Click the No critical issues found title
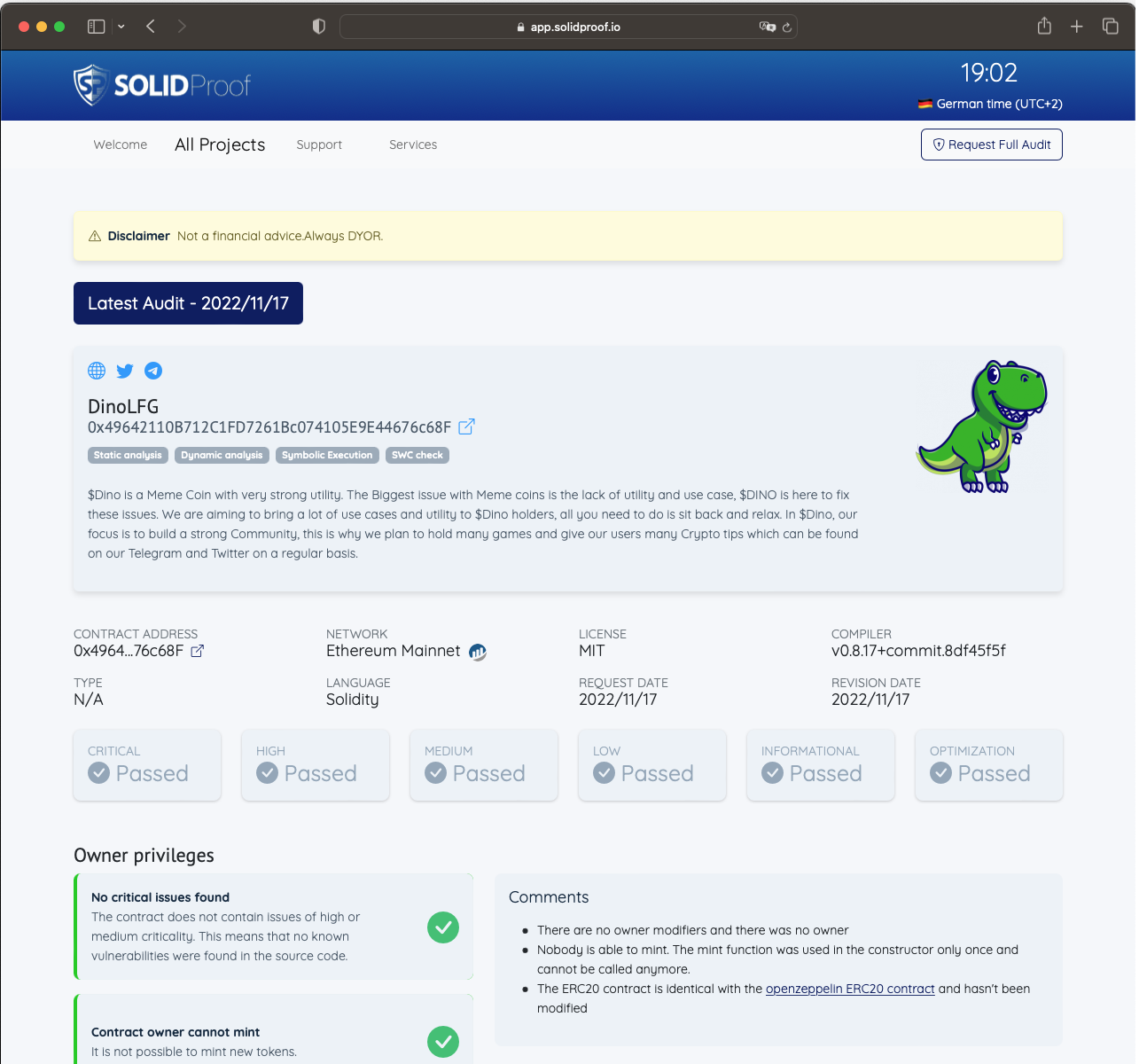Viewport: 1139px width, 1064px height. click(160, 897)
